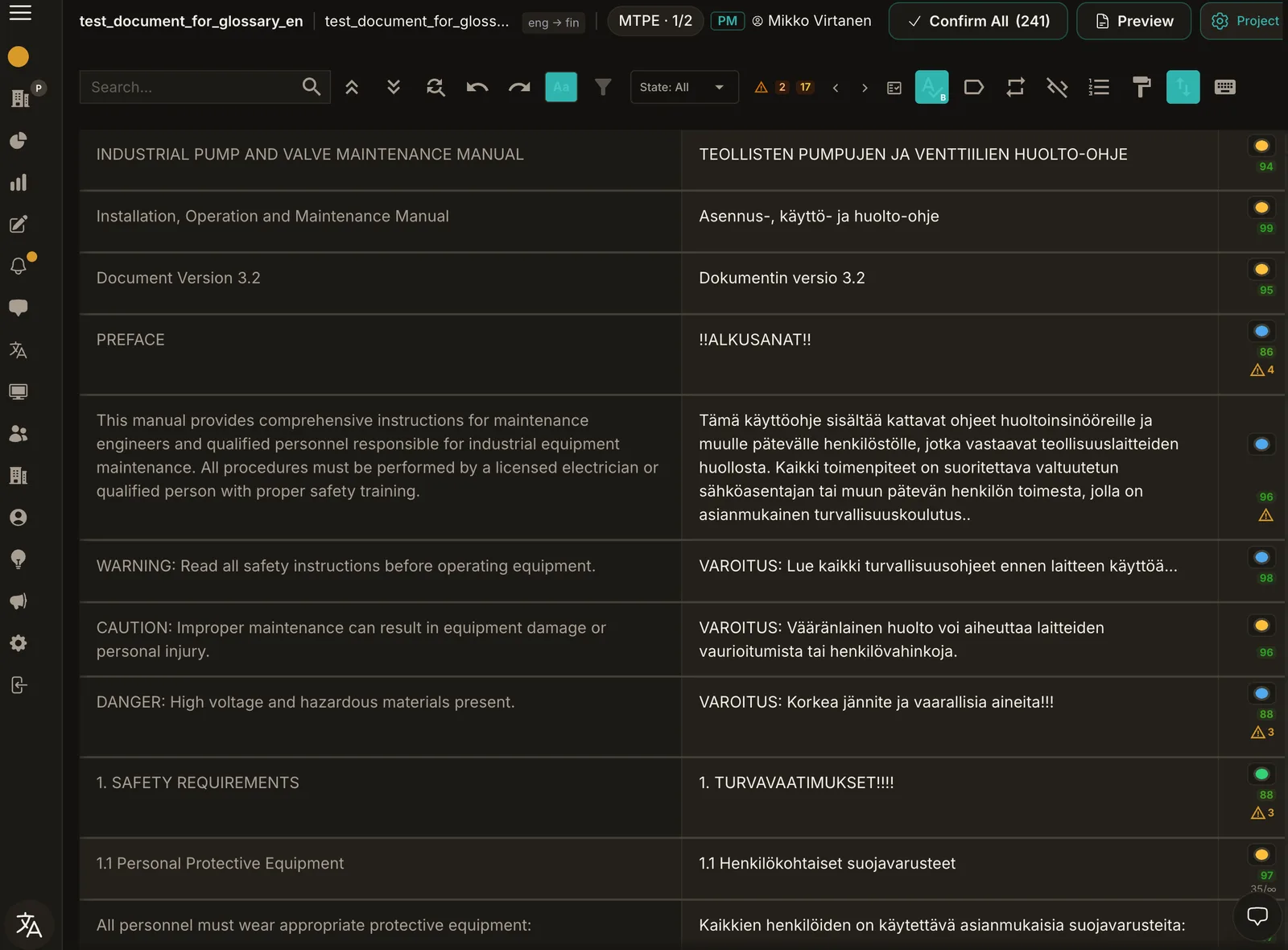1288x950 pixels.
Task: Open the Project settings button
Action: tap(1244, 21)
